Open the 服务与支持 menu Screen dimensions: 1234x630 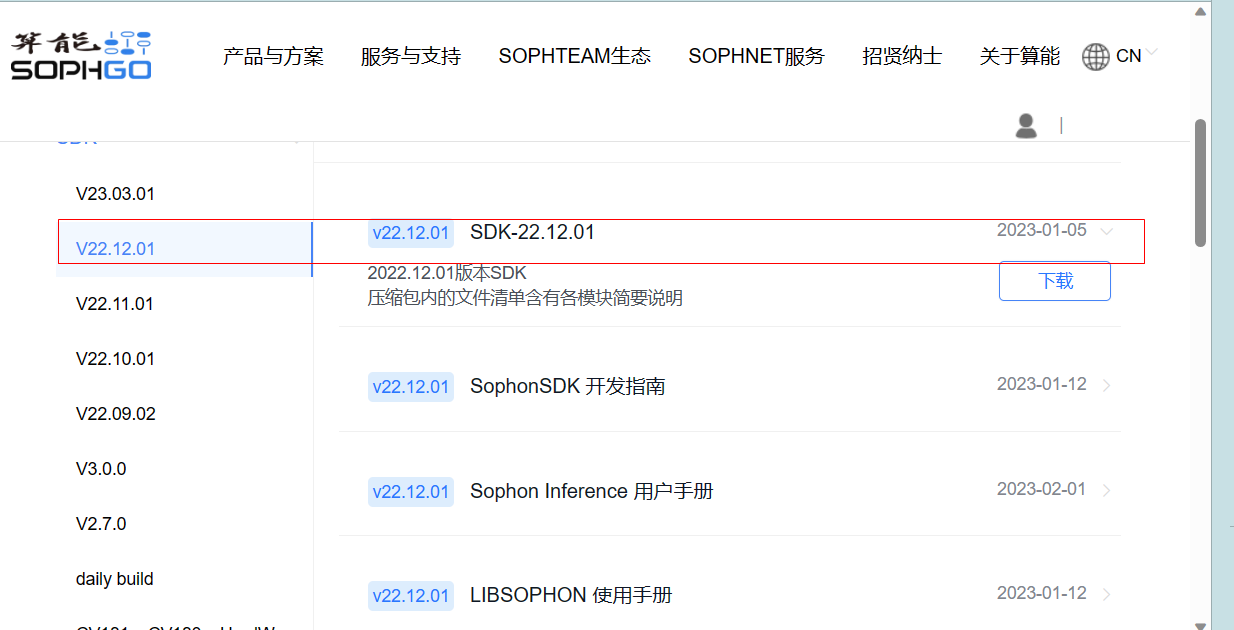(x=411, y=57)
